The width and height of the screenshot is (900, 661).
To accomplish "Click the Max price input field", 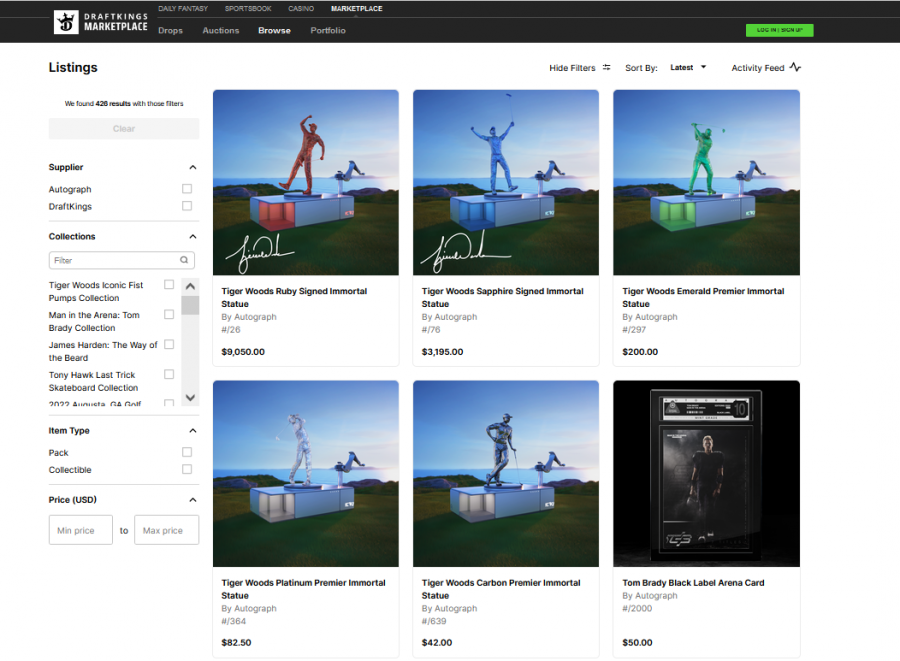I will point(166,530).
